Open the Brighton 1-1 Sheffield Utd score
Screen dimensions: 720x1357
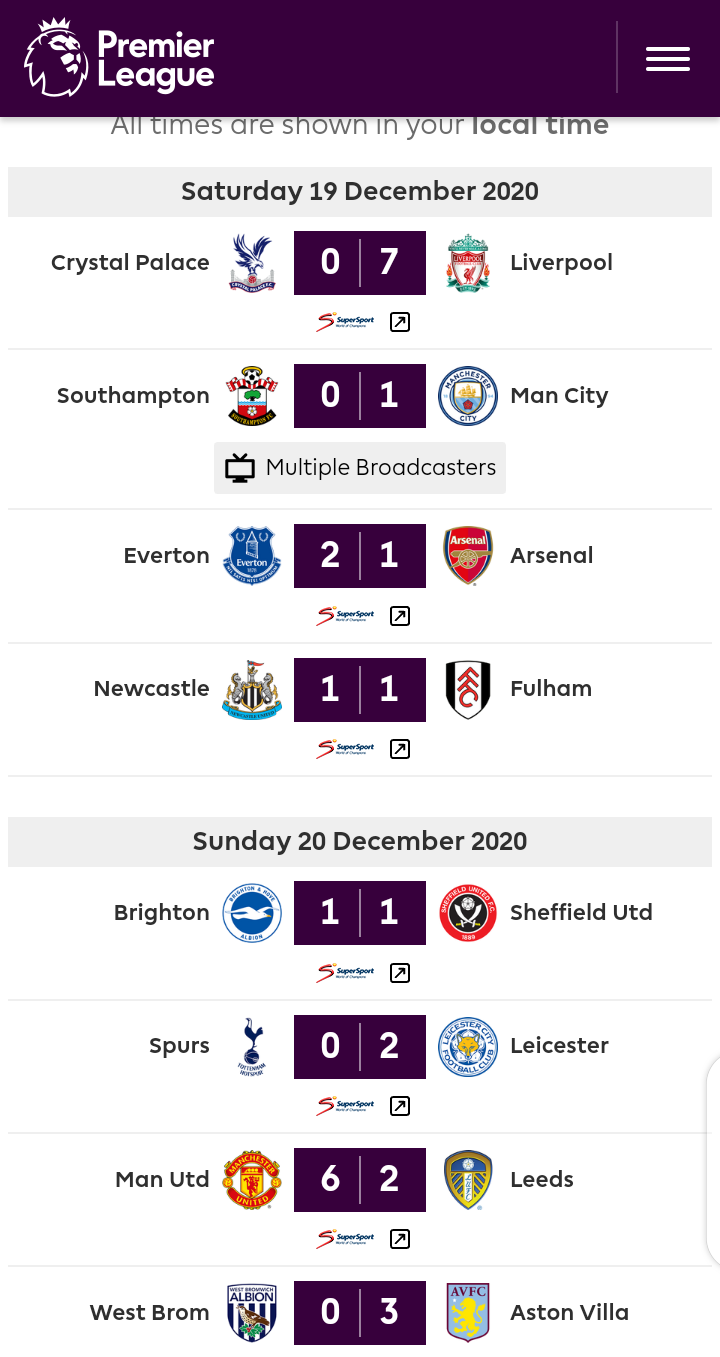360,913
